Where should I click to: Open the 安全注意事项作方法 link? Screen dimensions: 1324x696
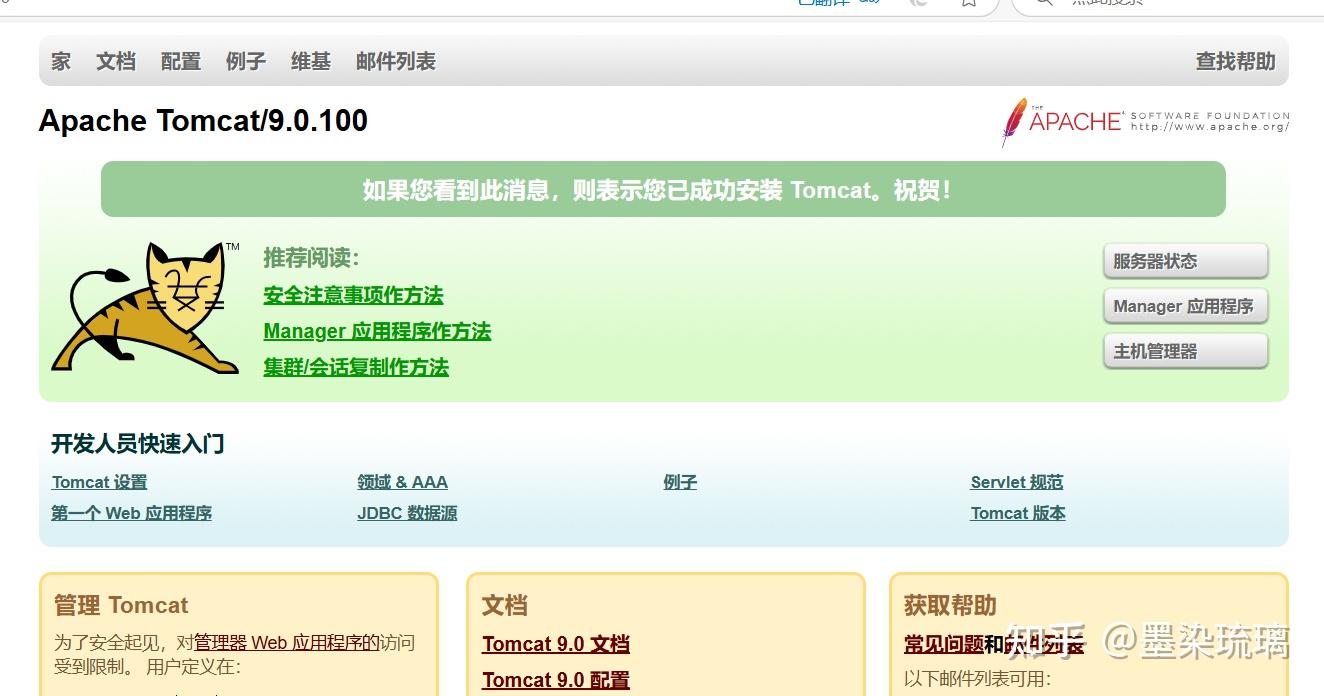[x=353, y=295]
